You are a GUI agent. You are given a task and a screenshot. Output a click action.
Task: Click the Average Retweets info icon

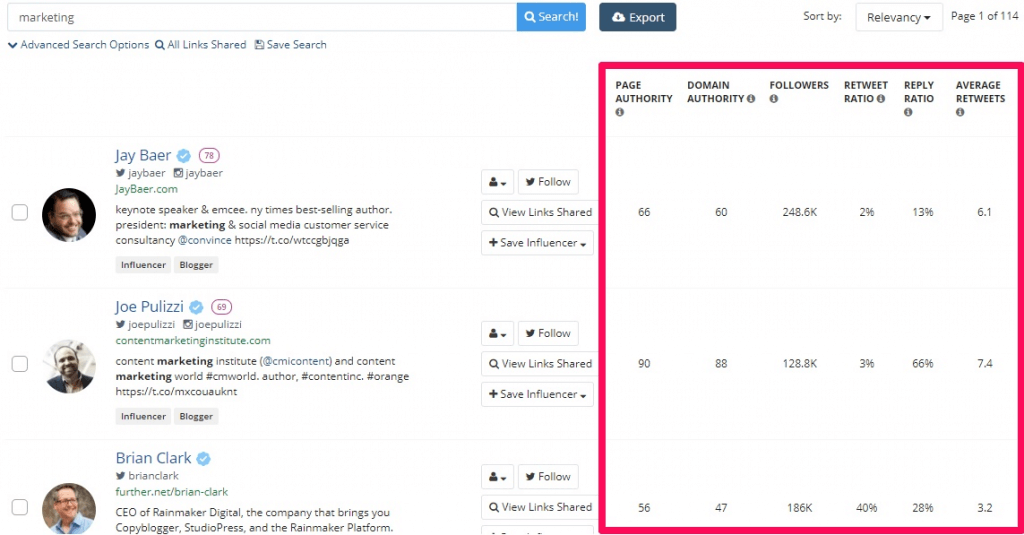[x=960, y=112]
